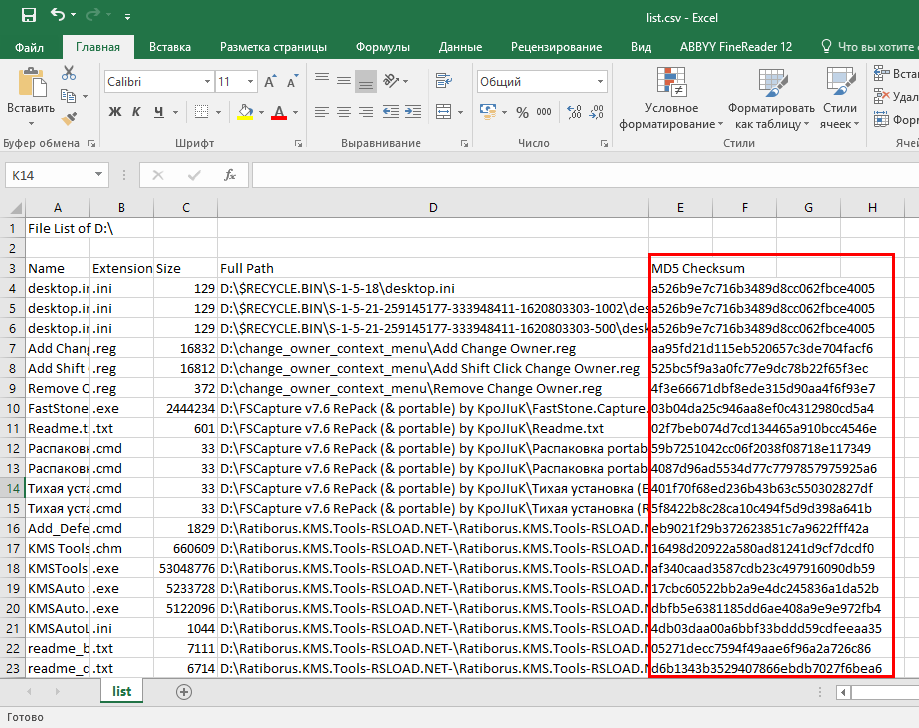919x728 pixels.
Task: Increase font size with large A
Action: click(270, 81)
